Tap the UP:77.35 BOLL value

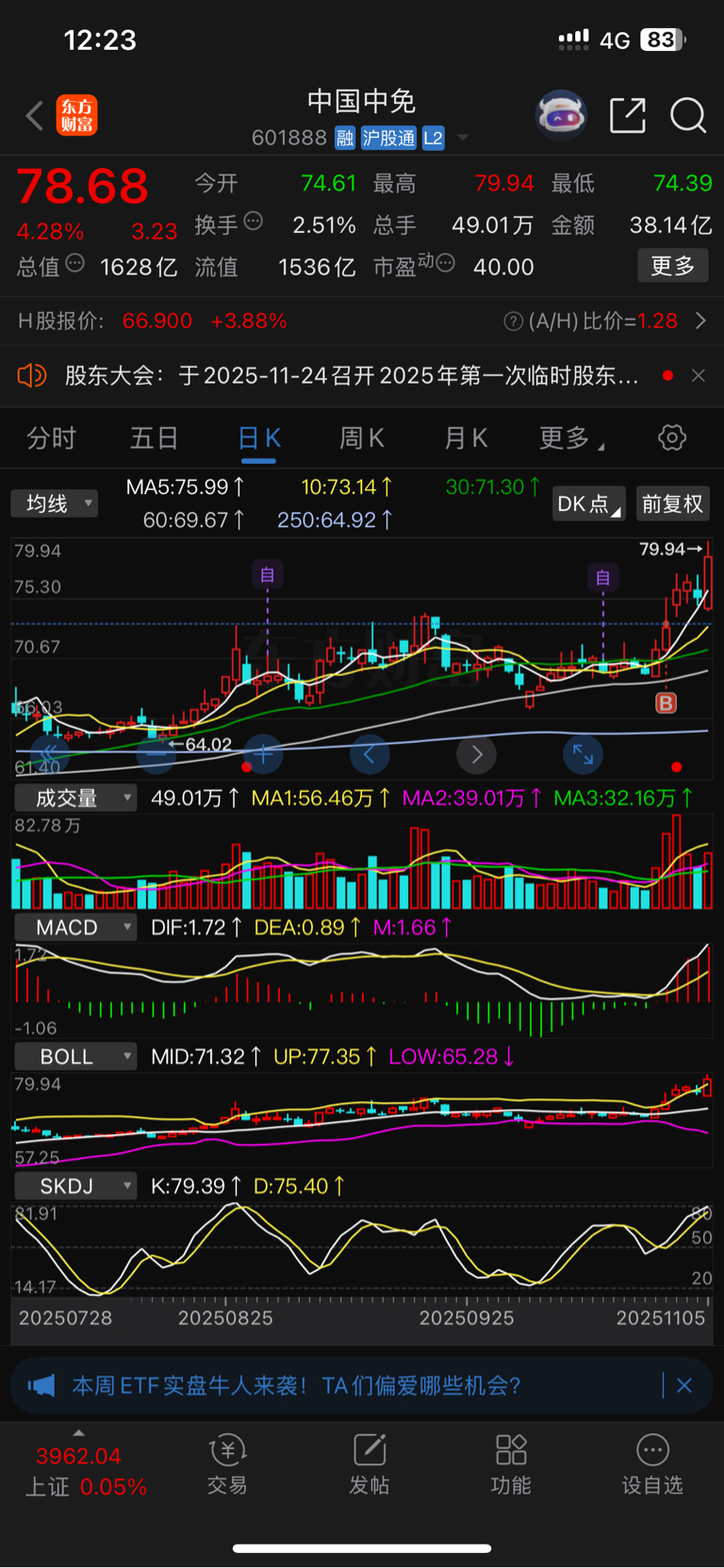pos(325,1057)
